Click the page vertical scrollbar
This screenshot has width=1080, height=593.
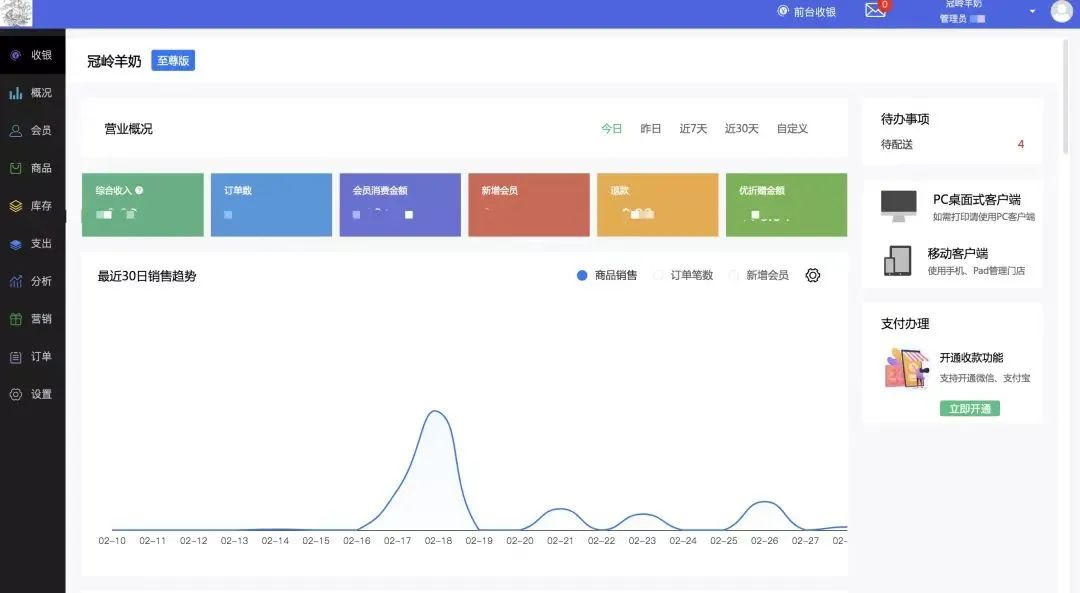coord(1066,96)
